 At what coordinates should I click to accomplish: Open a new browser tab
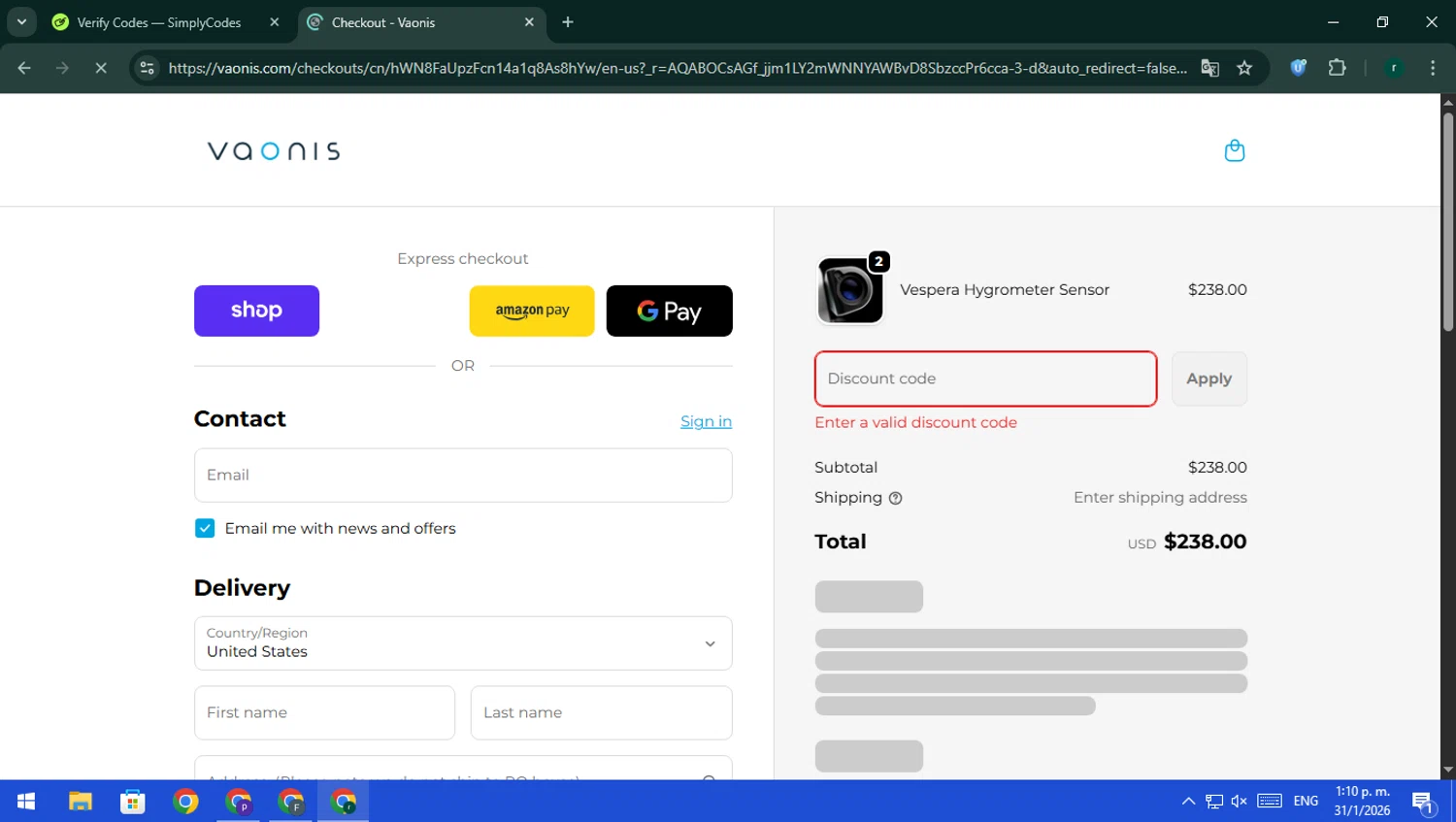568,22
